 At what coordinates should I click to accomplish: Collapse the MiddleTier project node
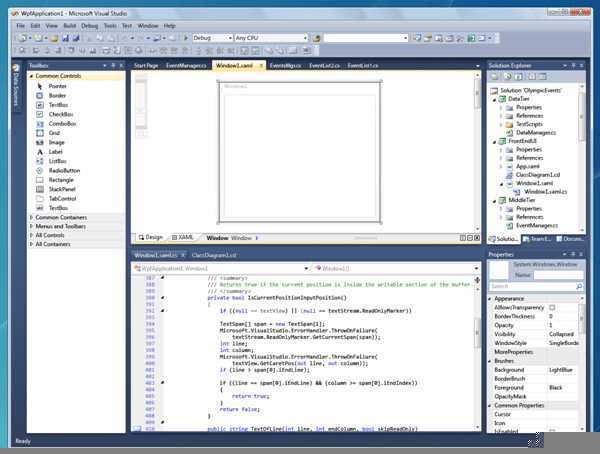click(x=495, y=200)
